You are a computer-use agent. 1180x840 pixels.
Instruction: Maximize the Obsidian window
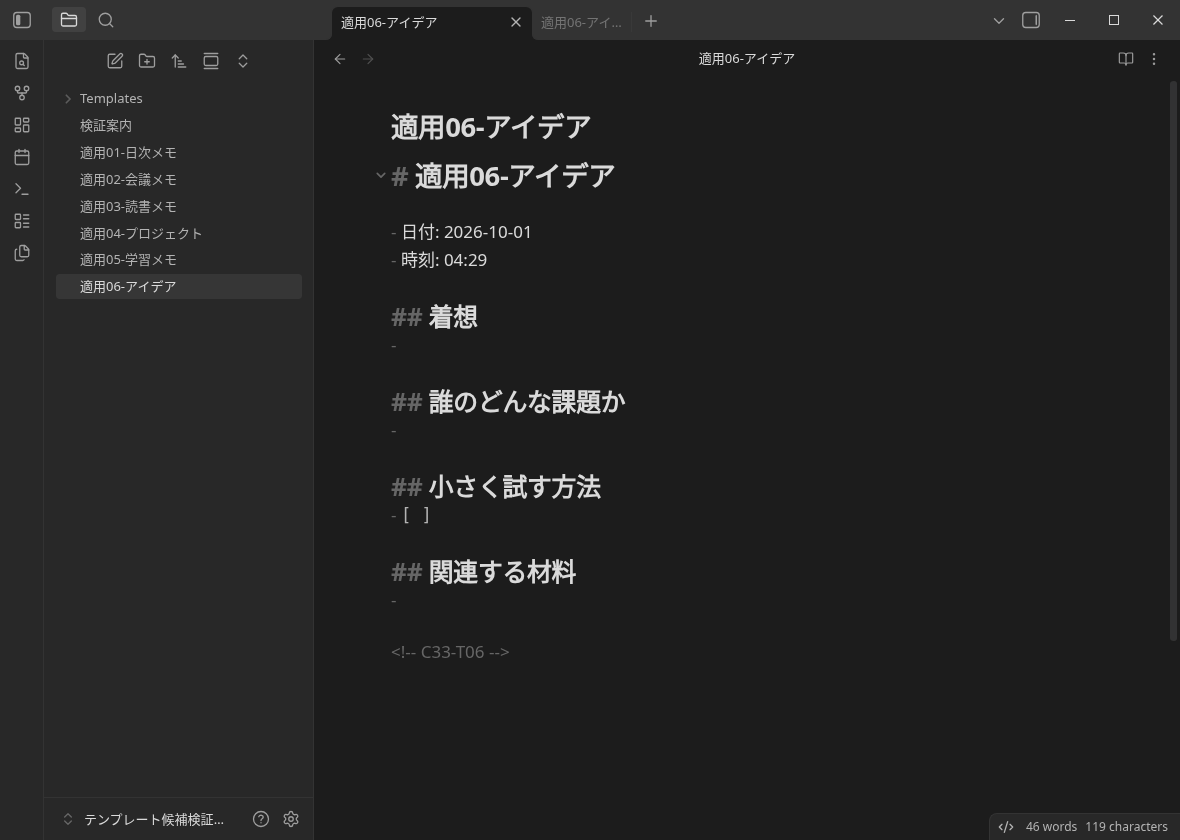pyautogui.click(x=1114, y=20)
